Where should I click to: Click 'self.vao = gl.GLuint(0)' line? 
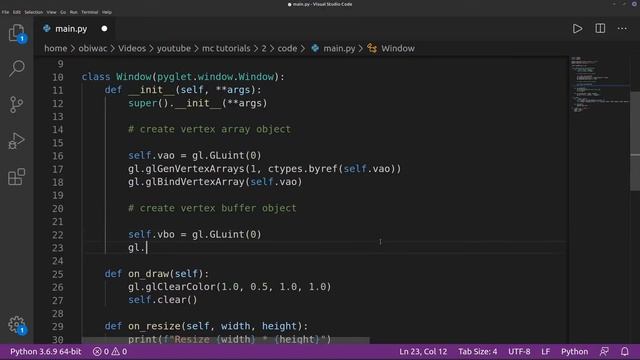(x=195, y=156)
